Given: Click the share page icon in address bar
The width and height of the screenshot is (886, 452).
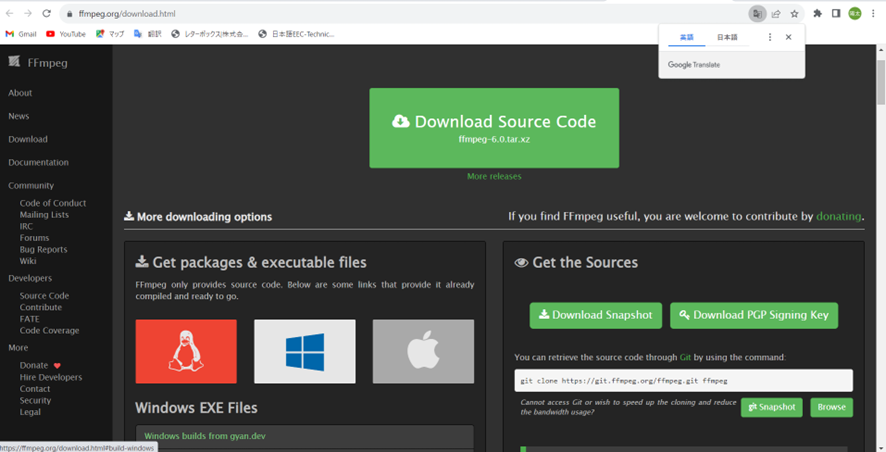Looking at the screenshot, I should pos(776,14).
